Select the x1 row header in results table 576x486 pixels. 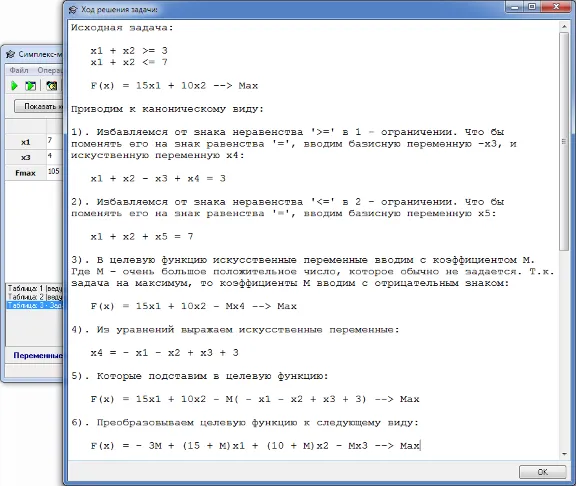pyautogui.click(x=25, y=142)
